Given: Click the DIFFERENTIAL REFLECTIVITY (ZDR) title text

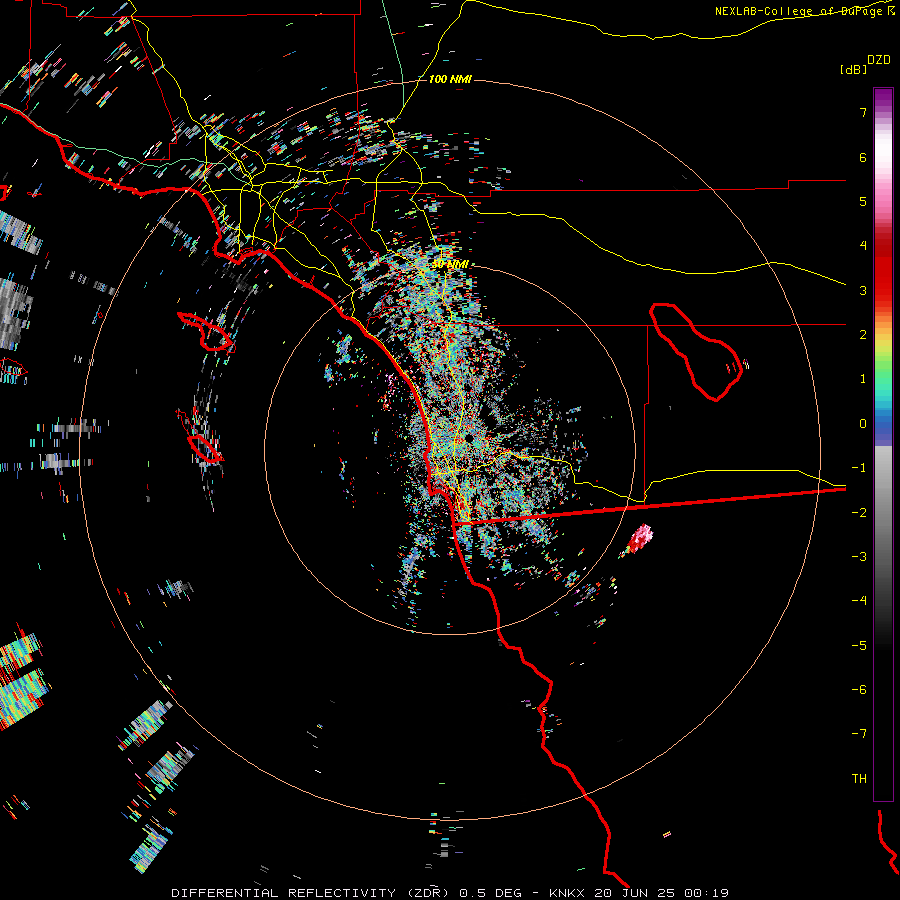Looking at the screenshot, I should (x=310, y=893).
